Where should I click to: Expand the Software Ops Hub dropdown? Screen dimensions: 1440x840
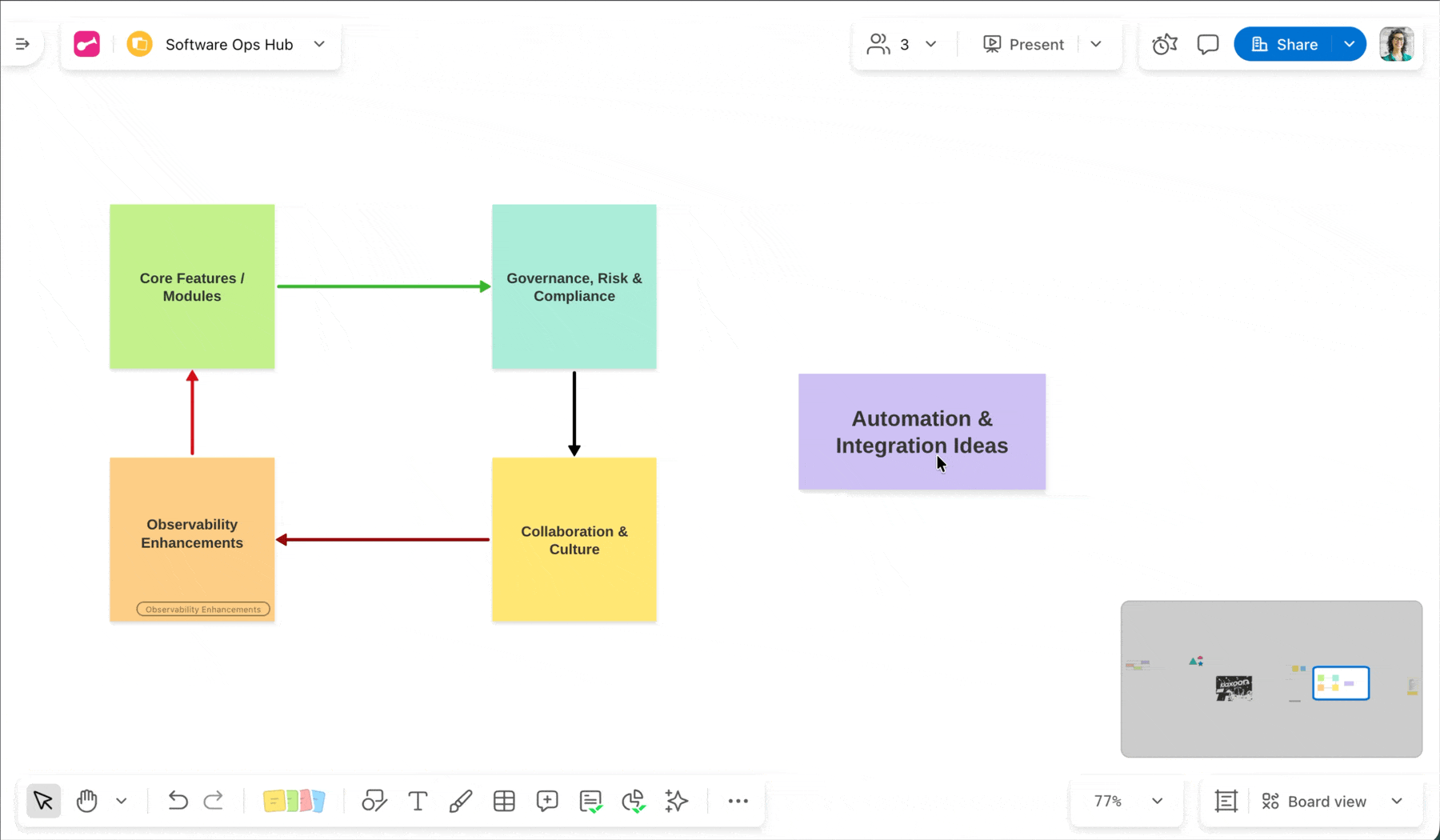(319, 44)
